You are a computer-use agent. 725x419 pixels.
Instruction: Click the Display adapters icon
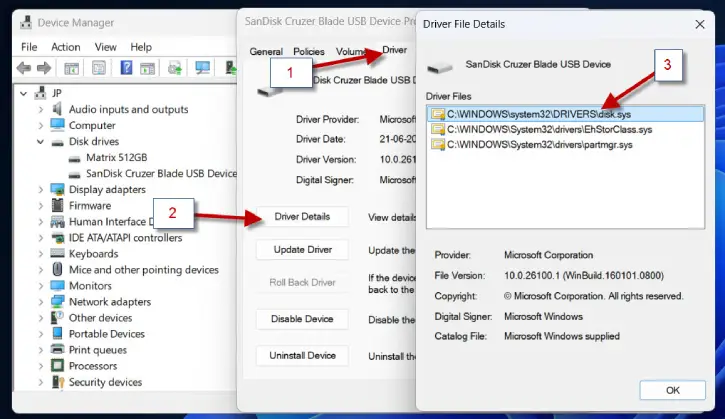(x=57, y=190)
